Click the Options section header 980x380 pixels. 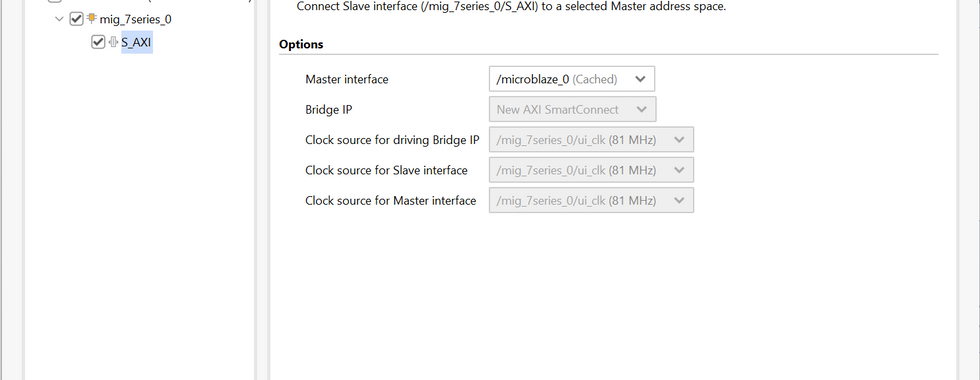(301, 44)
